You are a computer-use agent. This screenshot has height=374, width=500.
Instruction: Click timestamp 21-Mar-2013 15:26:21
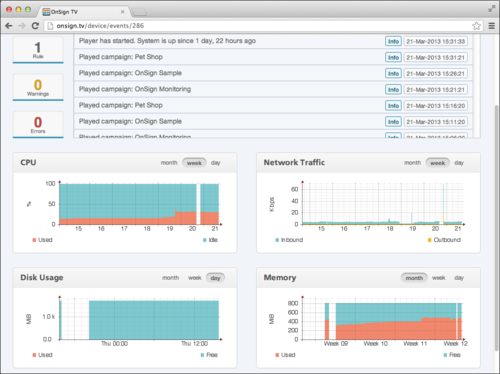(x=436, y=73)
